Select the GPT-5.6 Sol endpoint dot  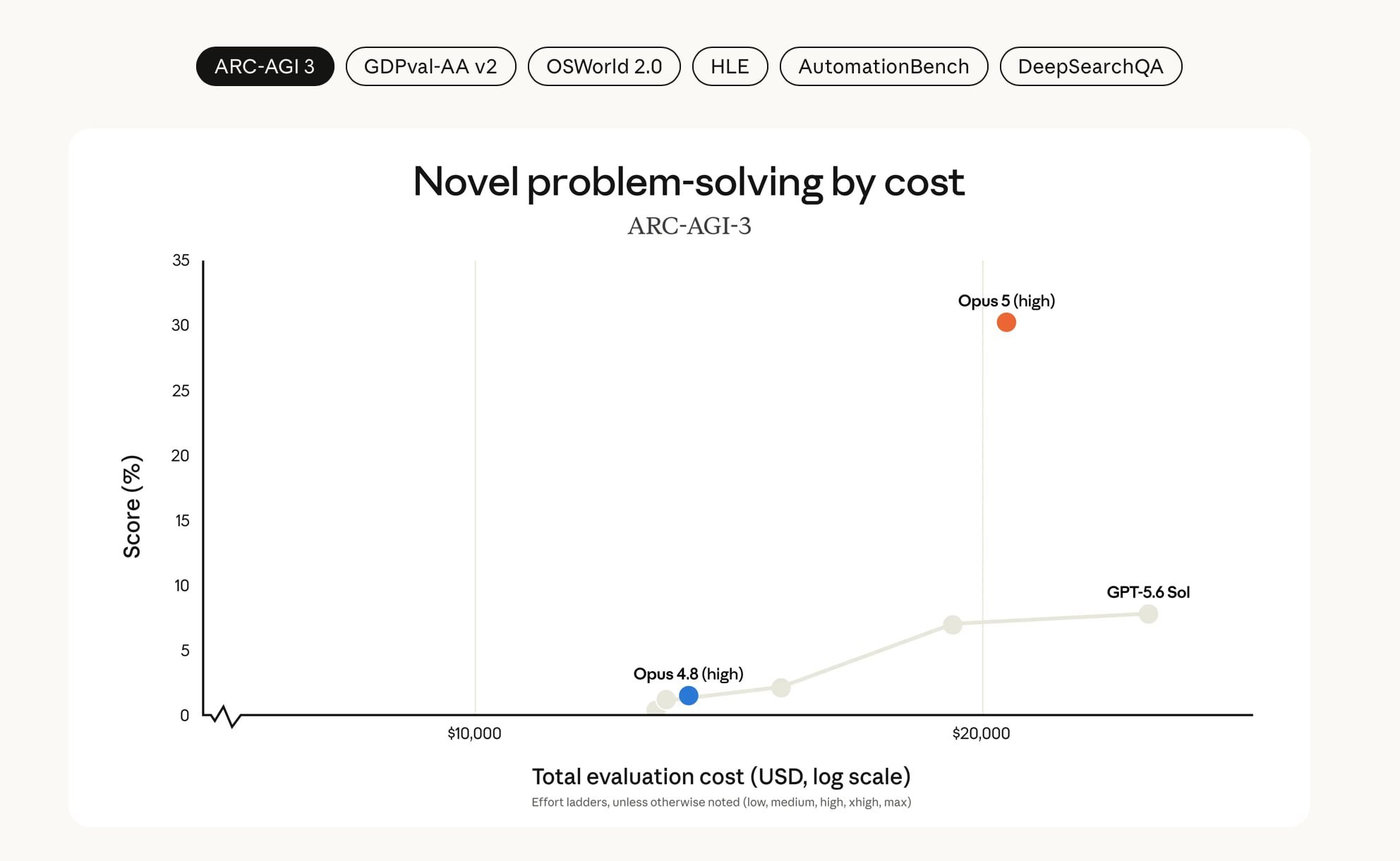tap(1149, 614)
